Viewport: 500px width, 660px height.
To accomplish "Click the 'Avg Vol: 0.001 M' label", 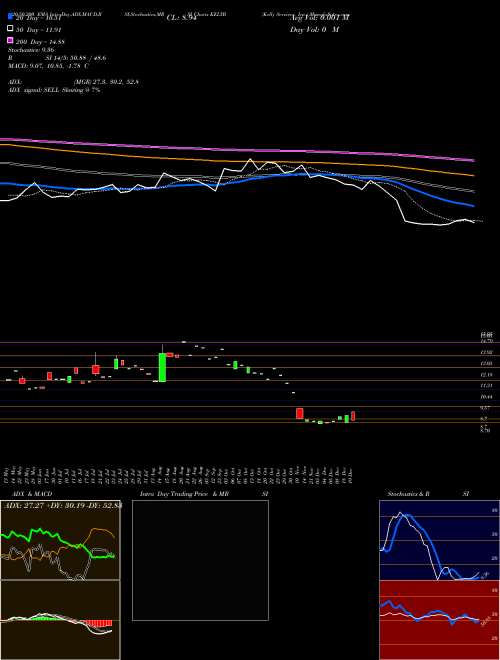I will 319,18.
